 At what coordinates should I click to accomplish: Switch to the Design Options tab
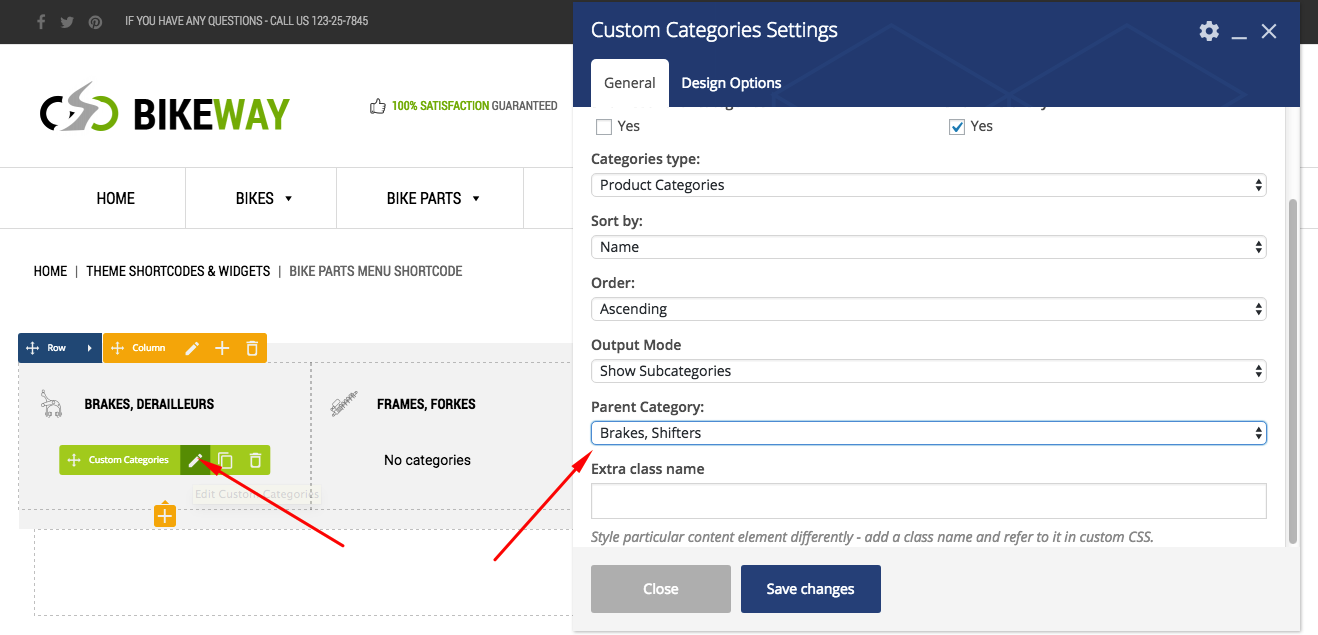[731, 83]
